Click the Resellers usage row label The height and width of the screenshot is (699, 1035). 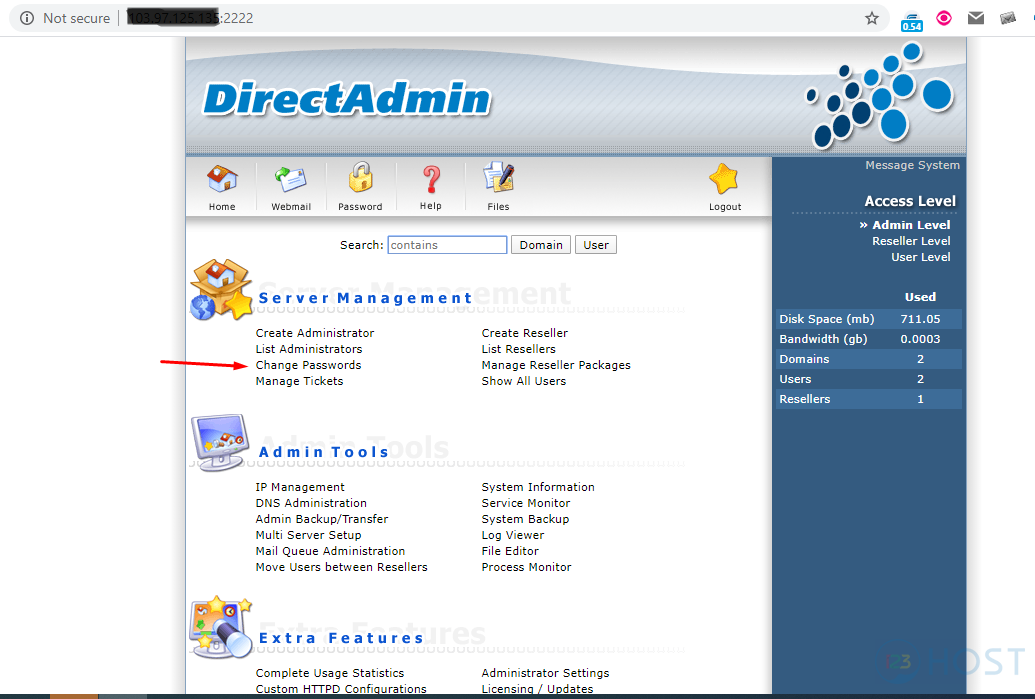[805, 399]
